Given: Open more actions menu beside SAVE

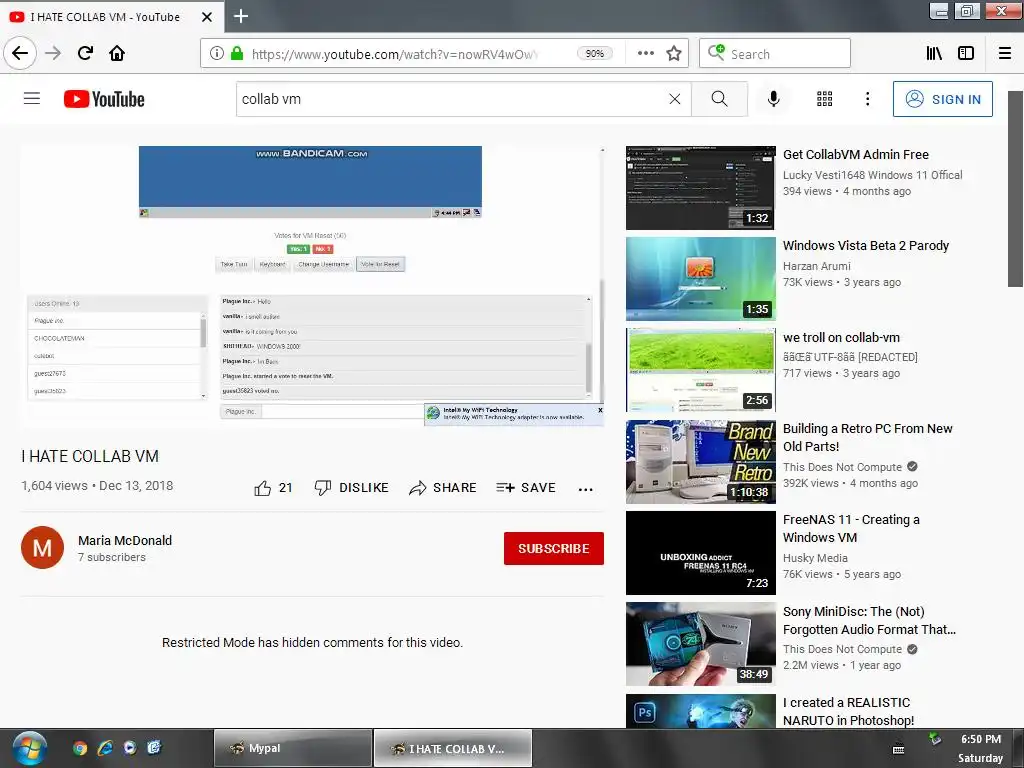Looking at the screenshot, I should 586,488.
